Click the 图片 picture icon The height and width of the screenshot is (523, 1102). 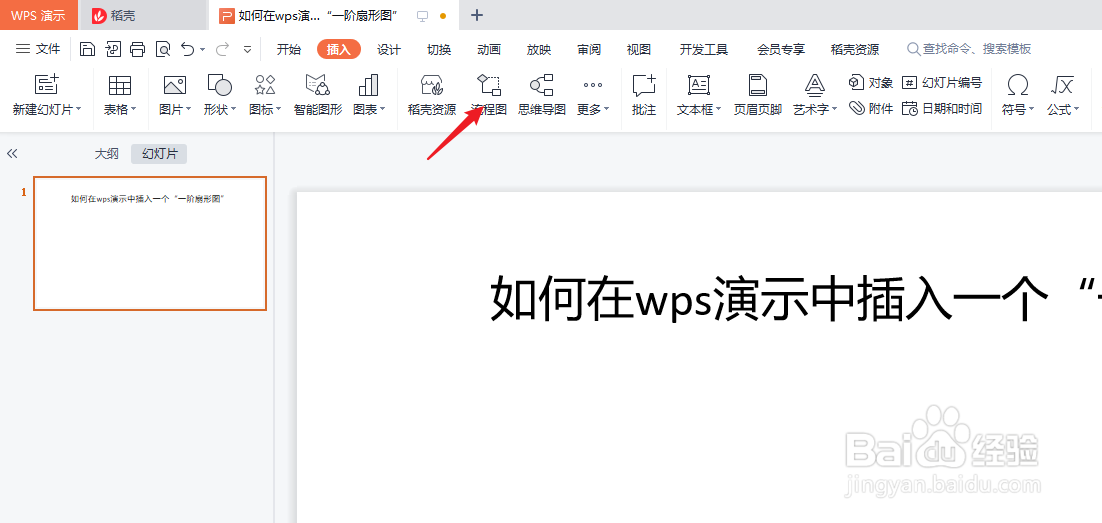(174, 85)
